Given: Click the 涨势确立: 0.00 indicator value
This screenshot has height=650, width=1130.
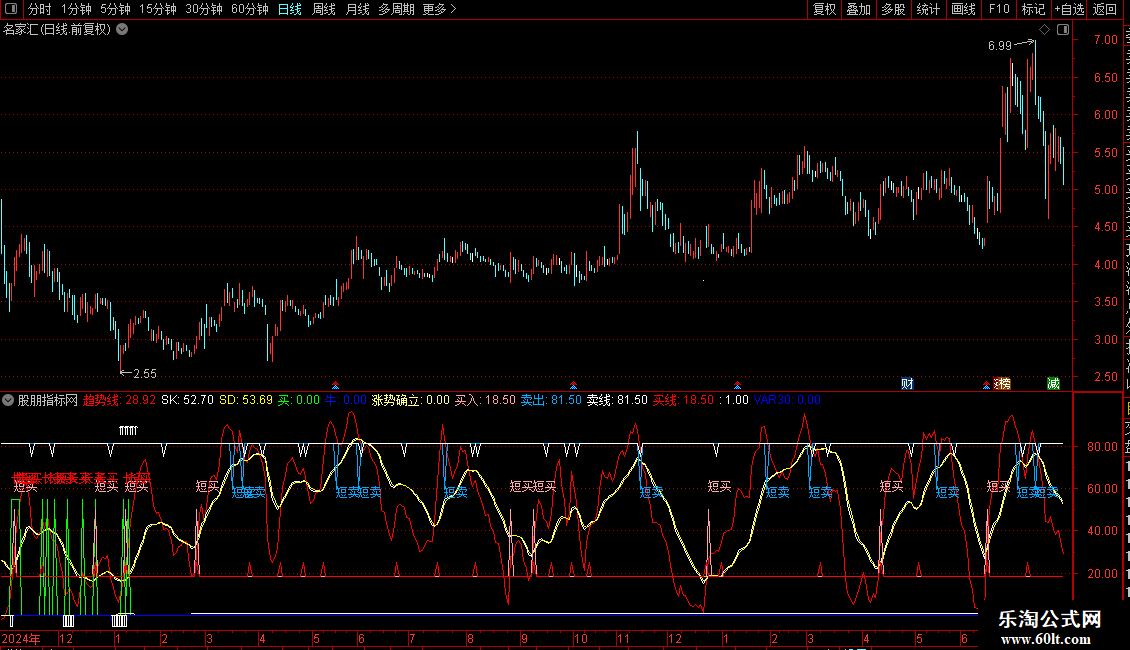Looking at the screenshot, I should pos(410,400).
